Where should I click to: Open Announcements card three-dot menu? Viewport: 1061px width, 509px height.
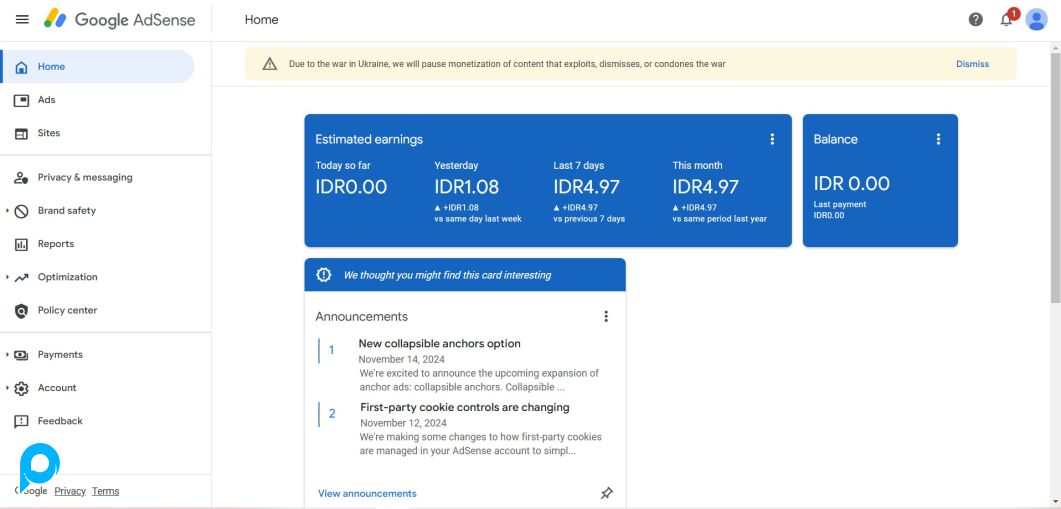pos(606,316)
